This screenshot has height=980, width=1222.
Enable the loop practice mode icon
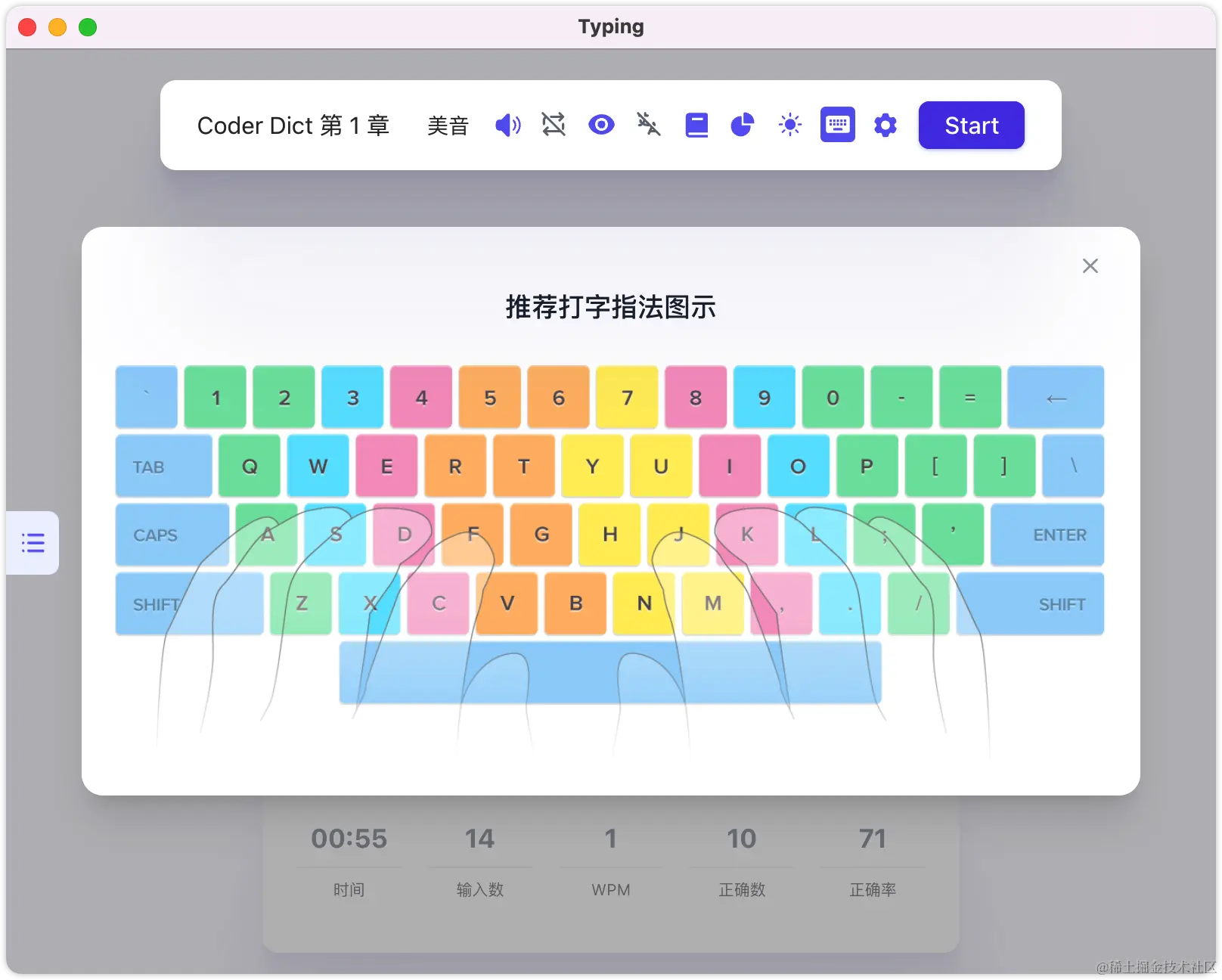[554, 125]
